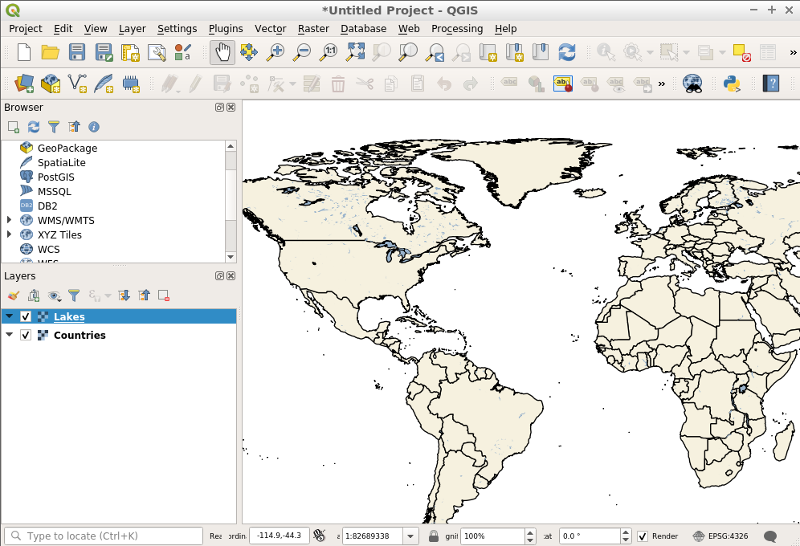800x546 pixels.
Task: Open the Raster menu
Action: (313, 29)
